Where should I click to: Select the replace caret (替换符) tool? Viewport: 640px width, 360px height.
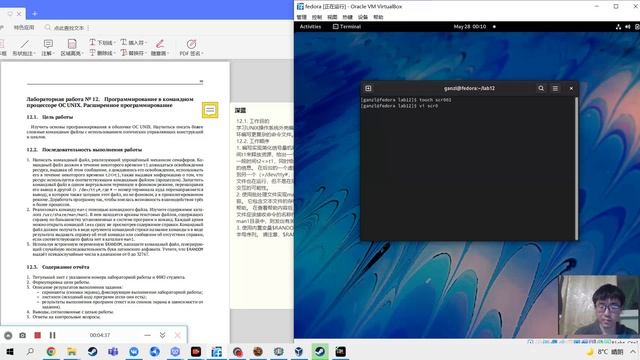pyautogui.click(x=133, y=53)
